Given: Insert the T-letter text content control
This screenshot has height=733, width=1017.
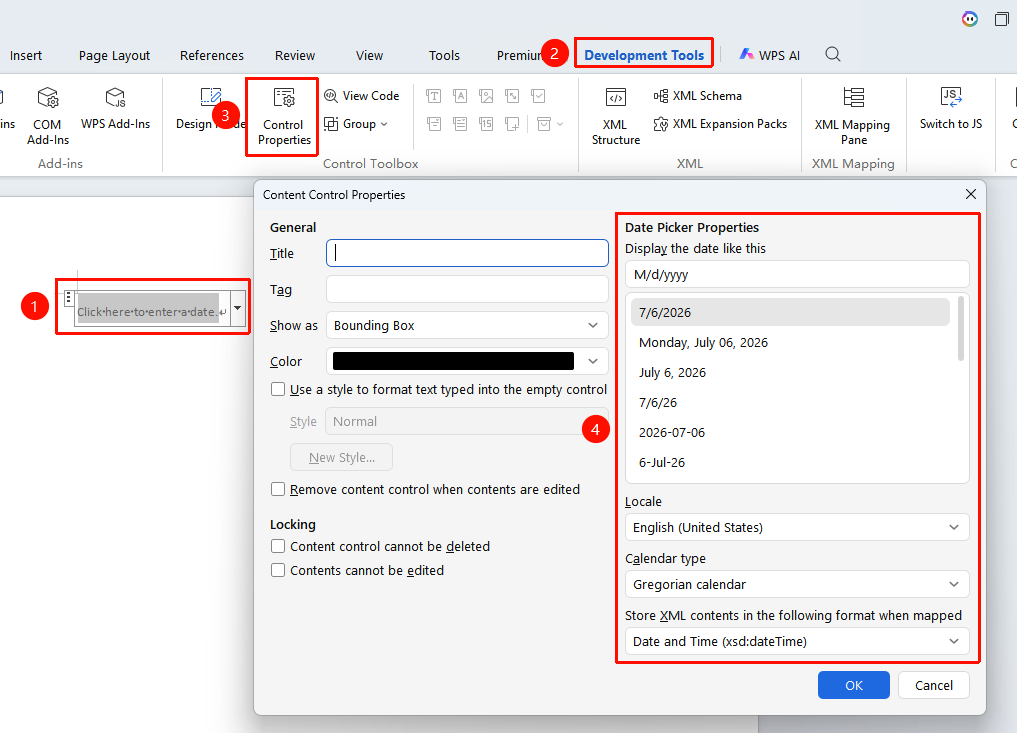Looking at the screenshot, I should (433, 97).
